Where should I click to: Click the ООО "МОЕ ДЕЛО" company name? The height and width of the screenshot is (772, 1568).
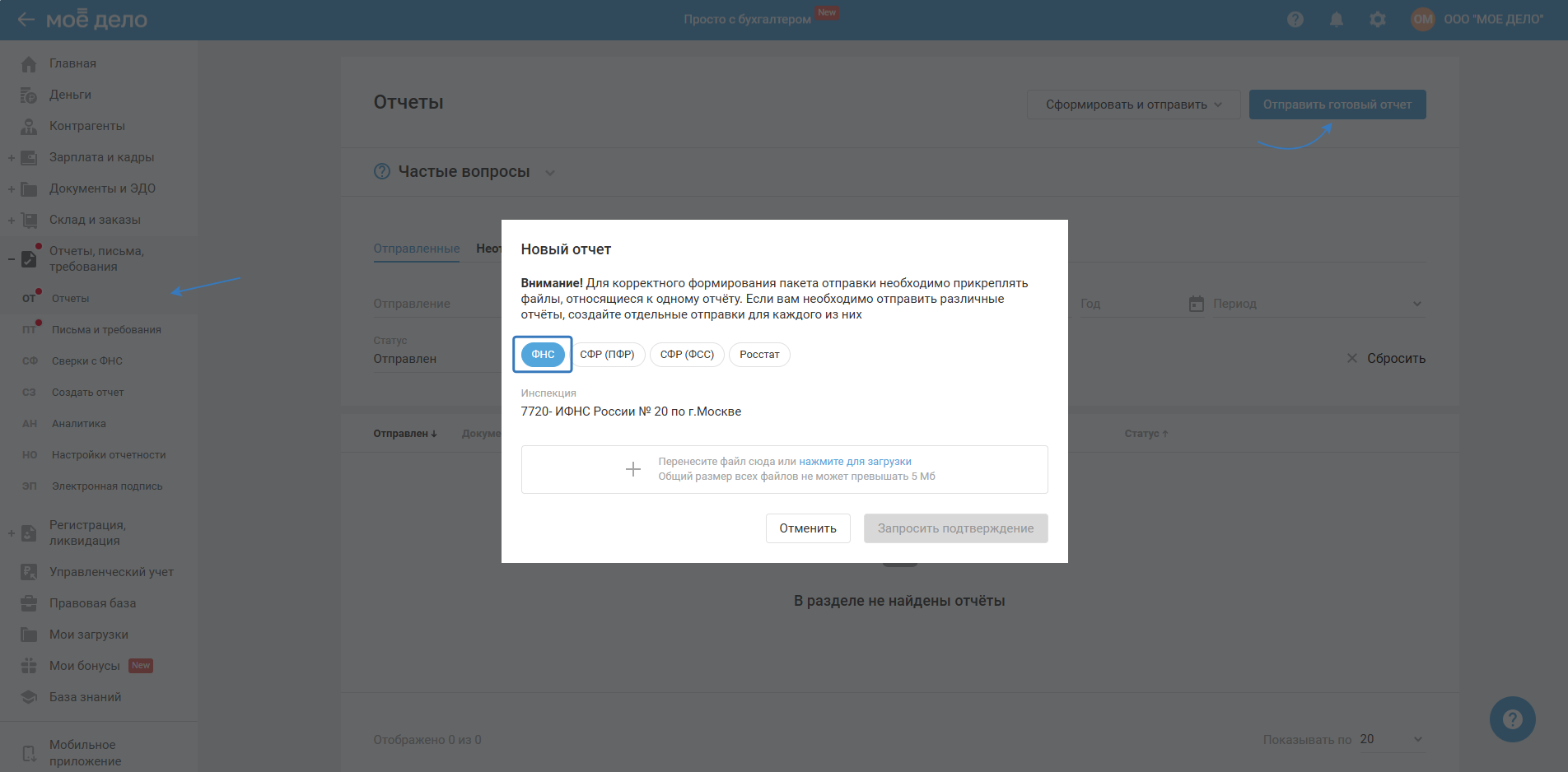(x=1494, y=19)
